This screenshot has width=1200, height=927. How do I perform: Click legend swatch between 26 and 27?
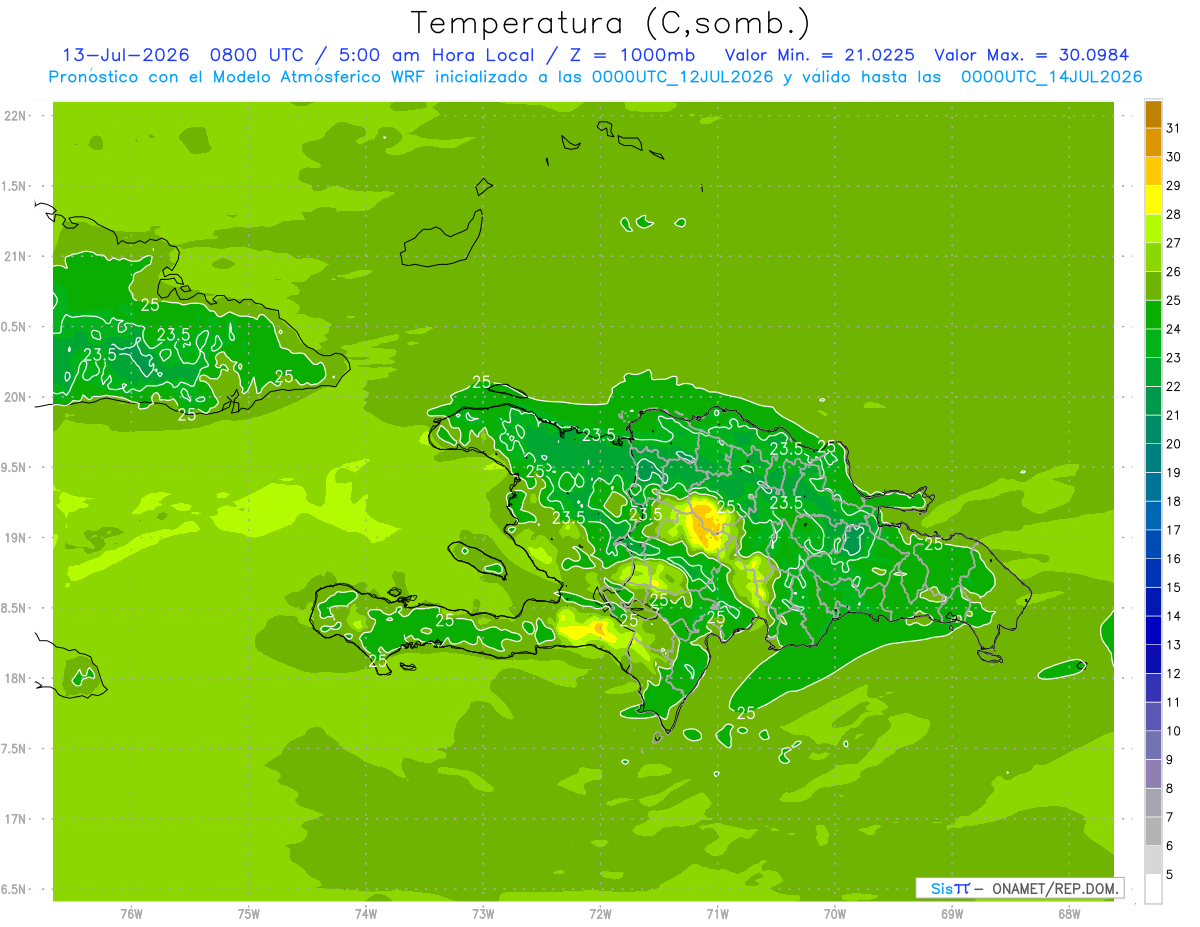(x=1153, y=258)
